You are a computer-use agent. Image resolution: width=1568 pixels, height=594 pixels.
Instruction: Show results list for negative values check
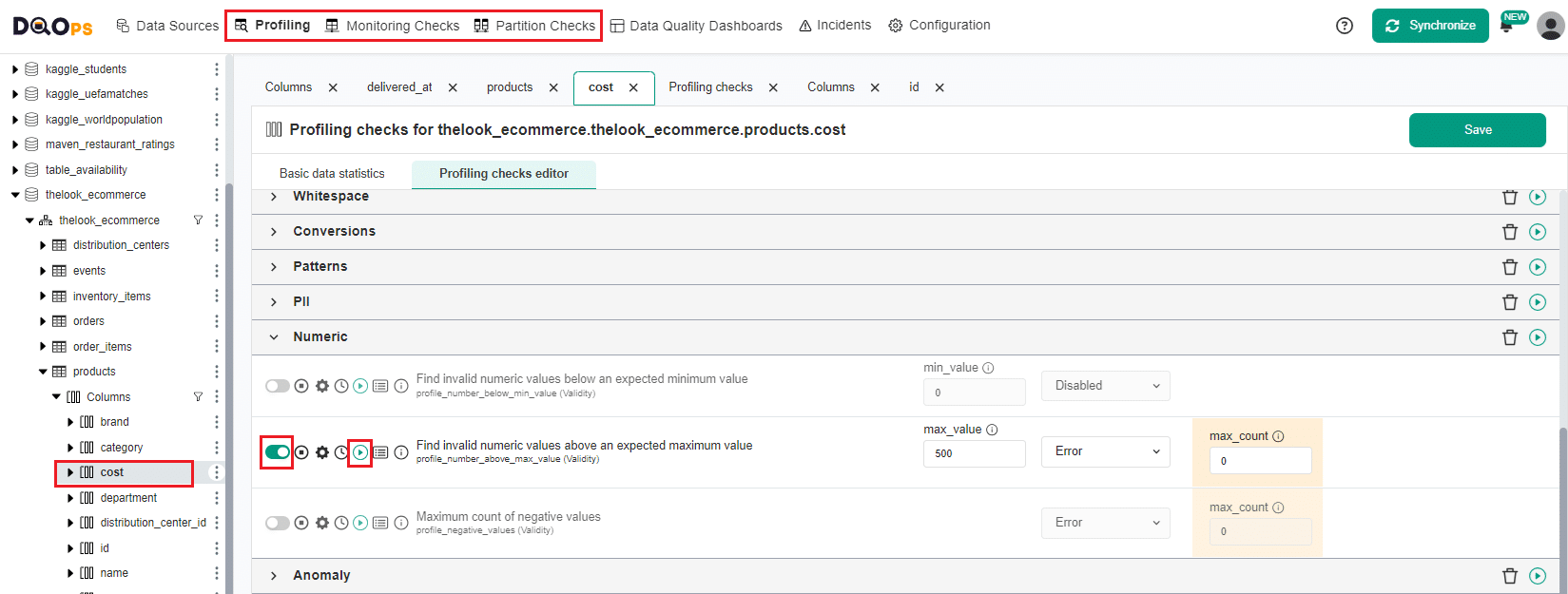coord(380,523)
